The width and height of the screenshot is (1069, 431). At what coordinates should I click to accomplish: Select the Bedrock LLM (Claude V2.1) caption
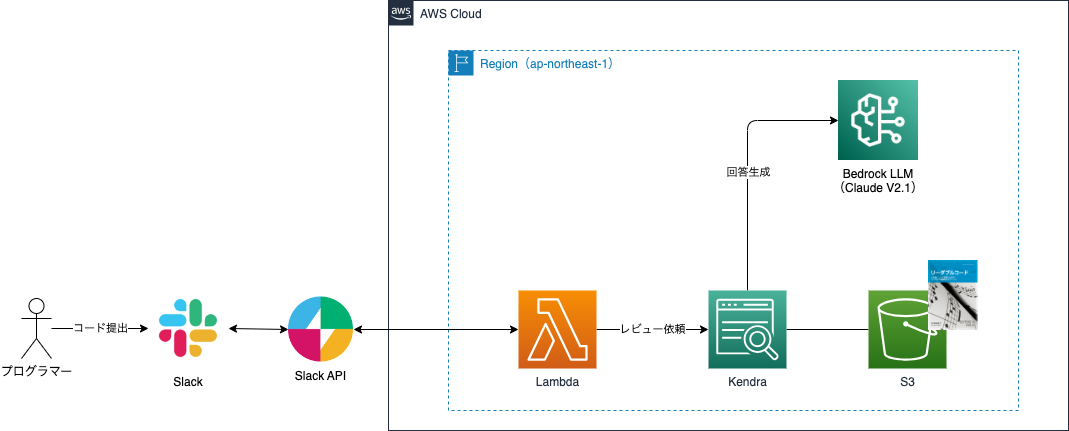pyautogui.click(x=877, y=181)
